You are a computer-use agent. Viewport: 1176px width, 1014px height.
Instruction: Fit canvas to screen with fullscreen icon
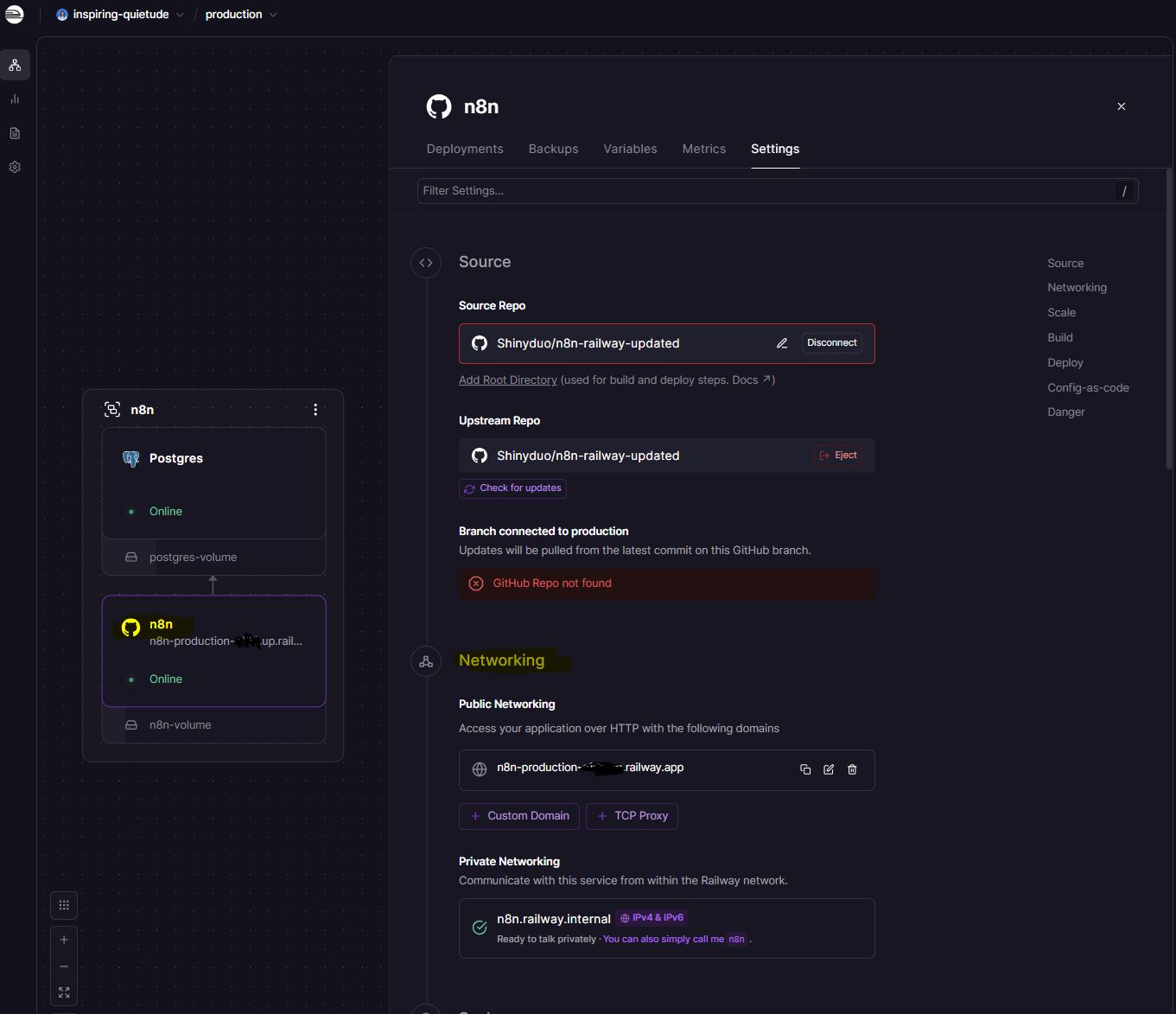click(x=64, y=992)
